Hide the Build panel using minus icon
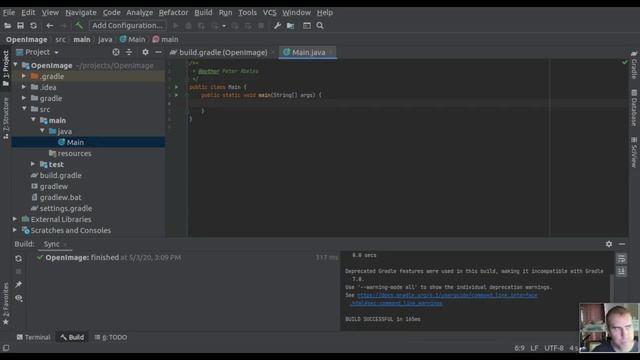 click(x=622, y=244)
